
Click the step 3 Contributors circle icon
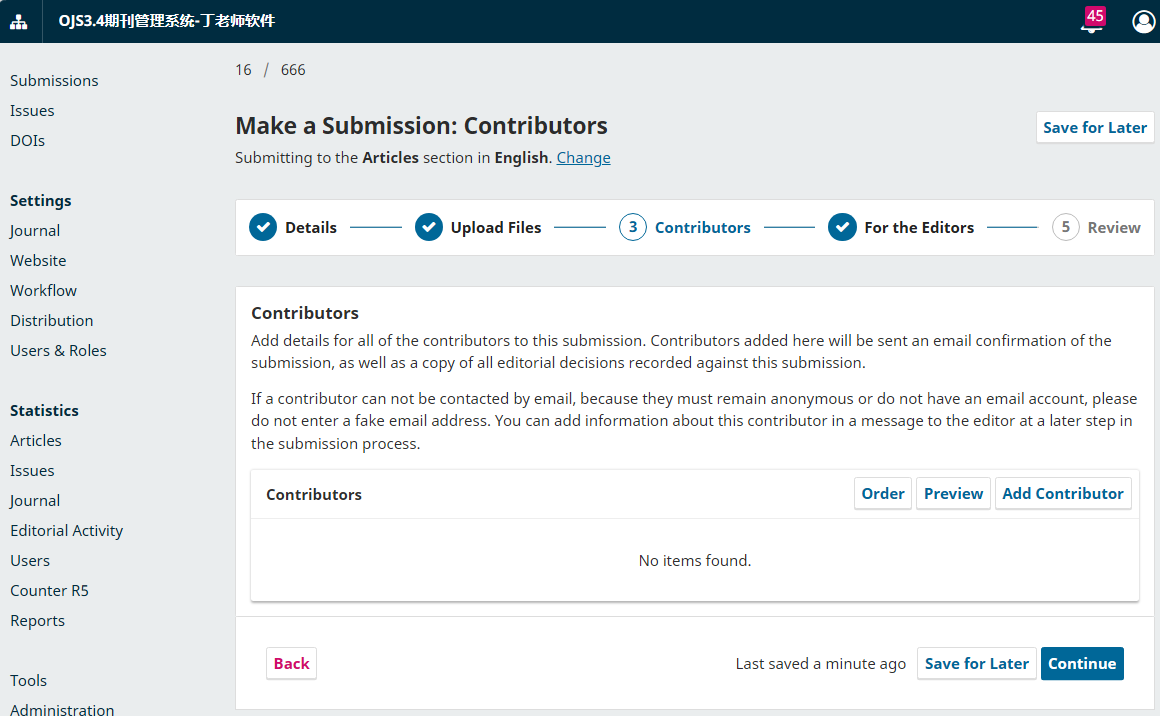(x=633, y=227)
